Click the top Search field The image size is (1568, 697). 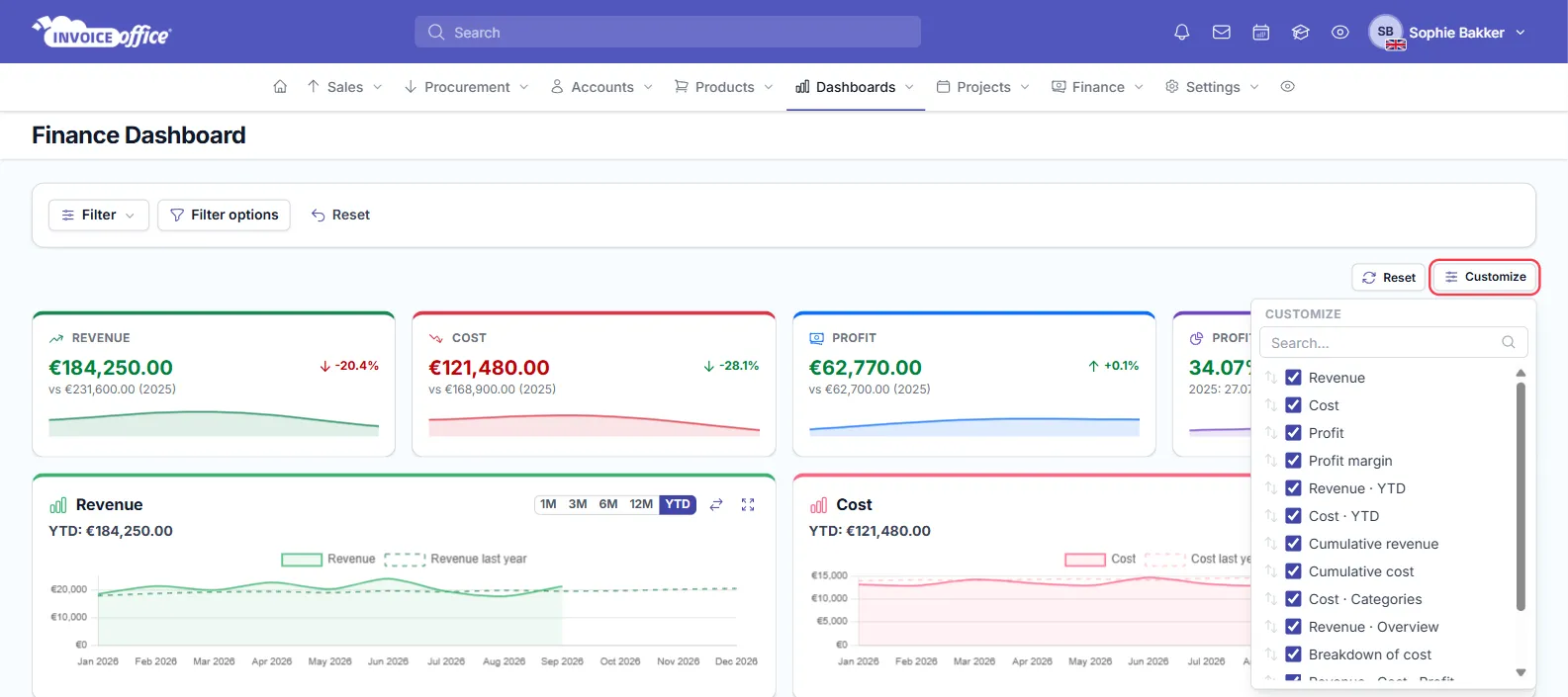click(668, 32)
